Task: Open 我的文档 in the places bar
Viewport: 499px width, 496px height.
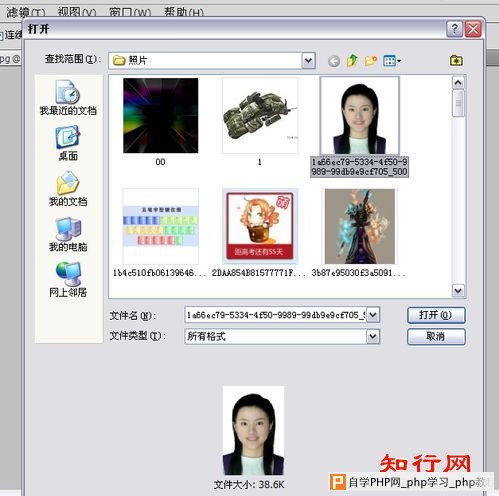Action: tap(68, 188)
